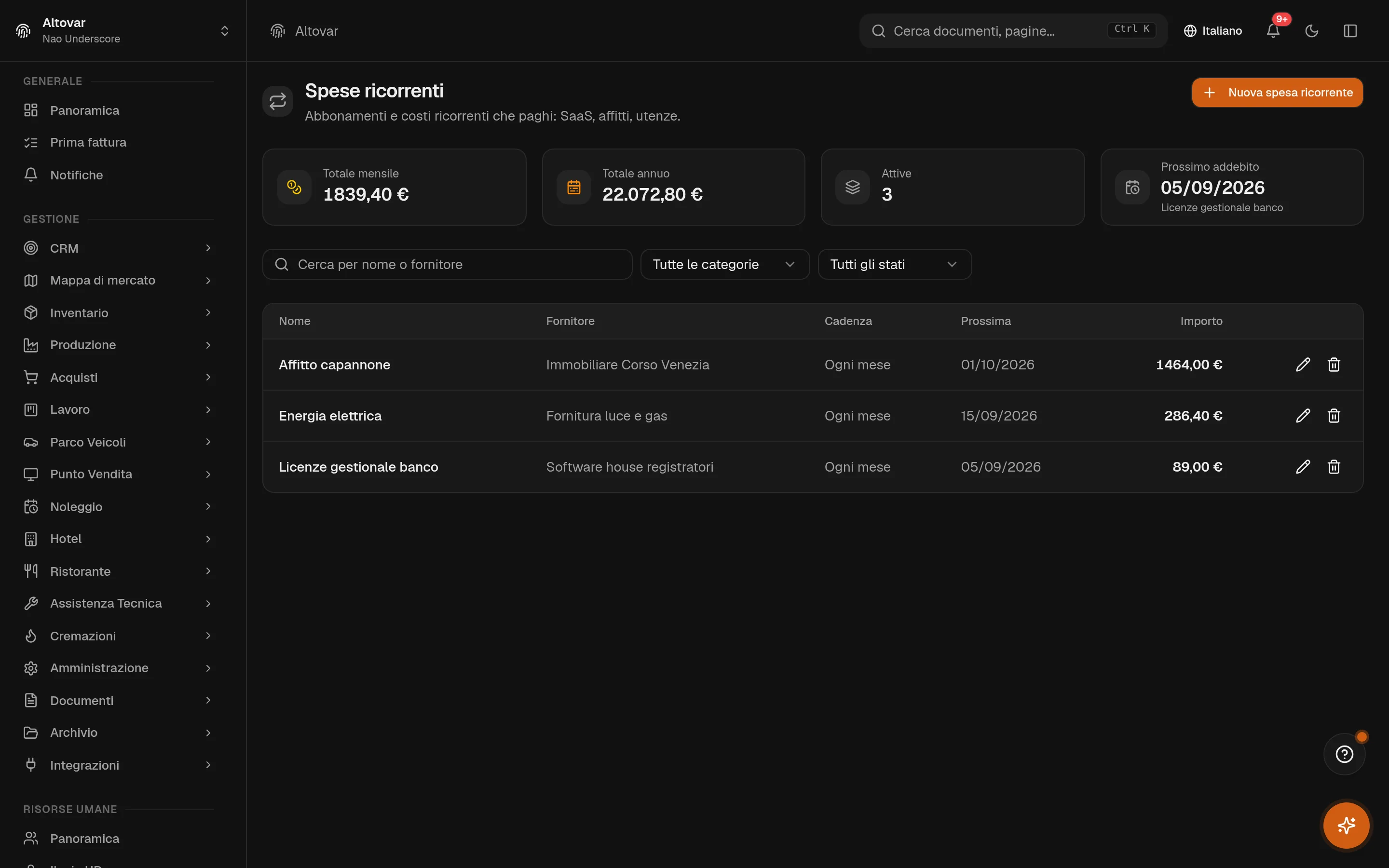Viewport: 1389px width, 868px height.
Task: Click the Cadenza column header
Action: coord(848,321)
